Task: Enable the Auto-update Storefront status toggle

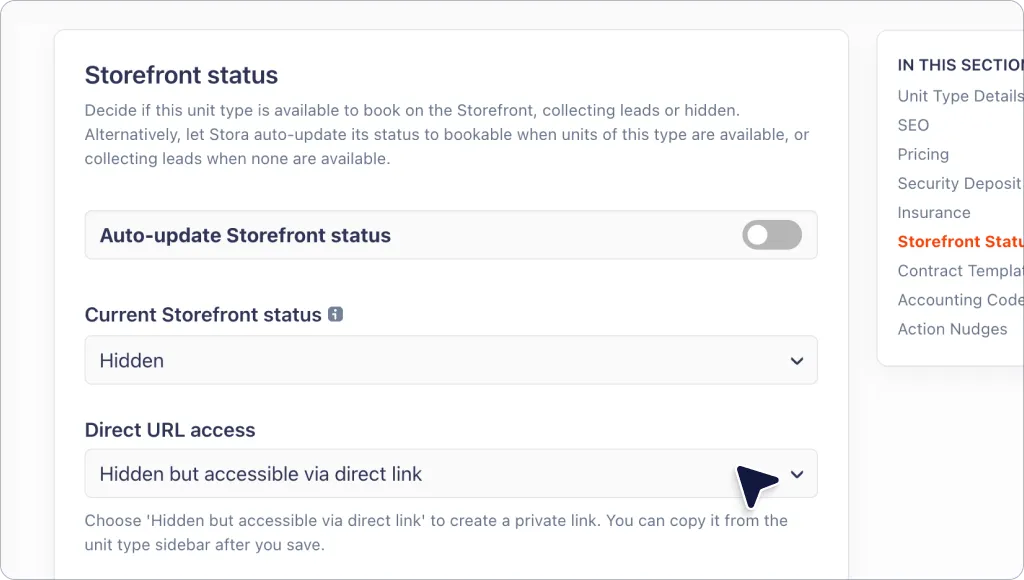Action: [772, 235]
